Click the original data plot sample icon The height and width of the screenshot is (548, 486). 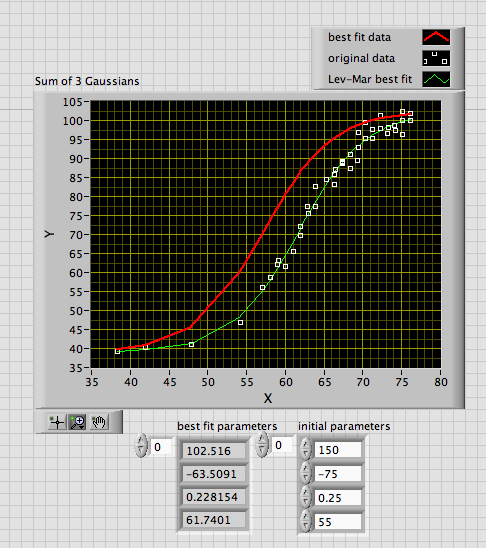(x=436, y=58)
